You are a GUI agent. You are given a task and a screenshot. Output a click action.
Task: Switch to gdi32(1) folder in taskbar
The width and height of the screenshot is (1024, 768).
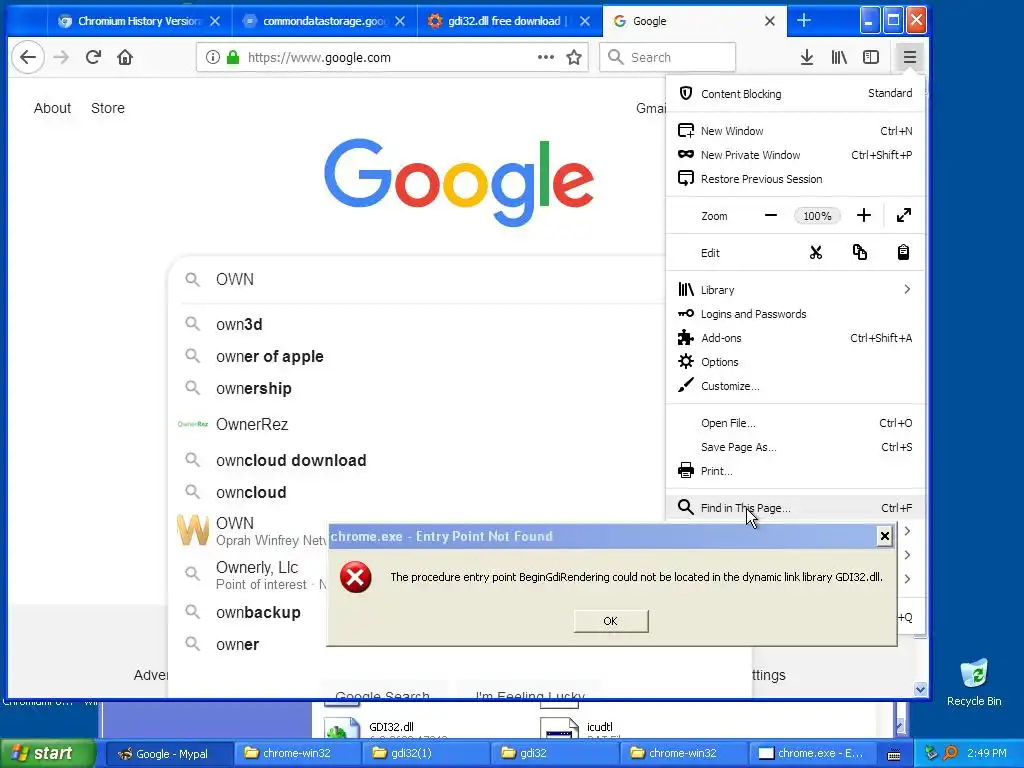[x=426, y=754]
